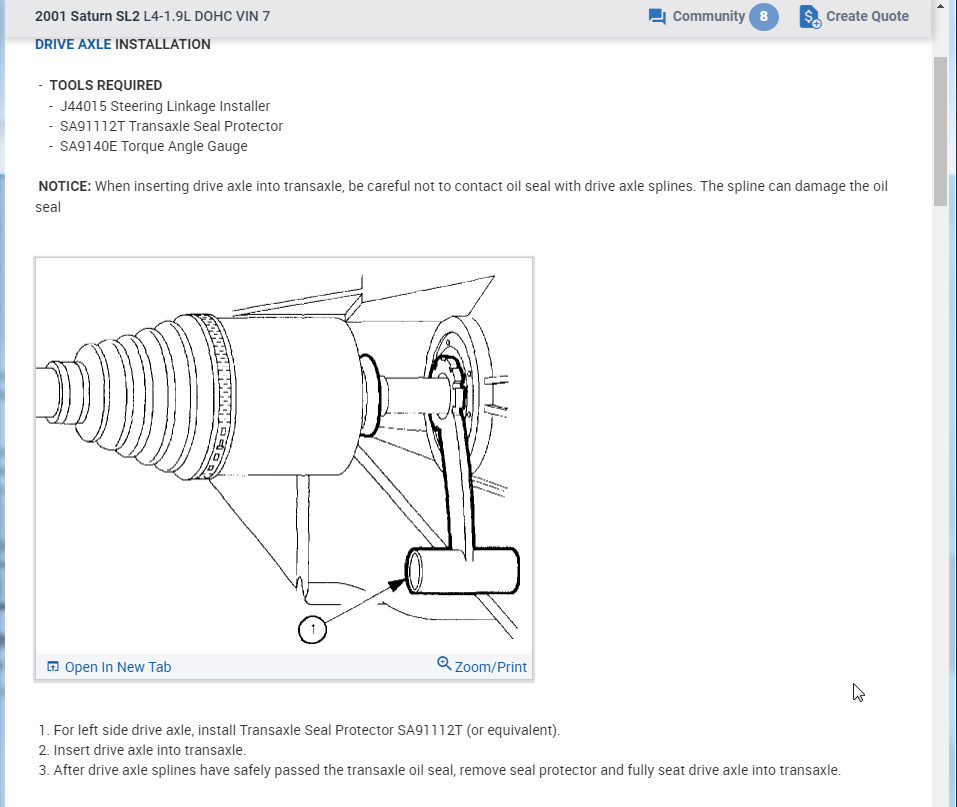Click the vertical scrollbar thumb
This screenshot has width=957, height=807.
pos(940,130)
